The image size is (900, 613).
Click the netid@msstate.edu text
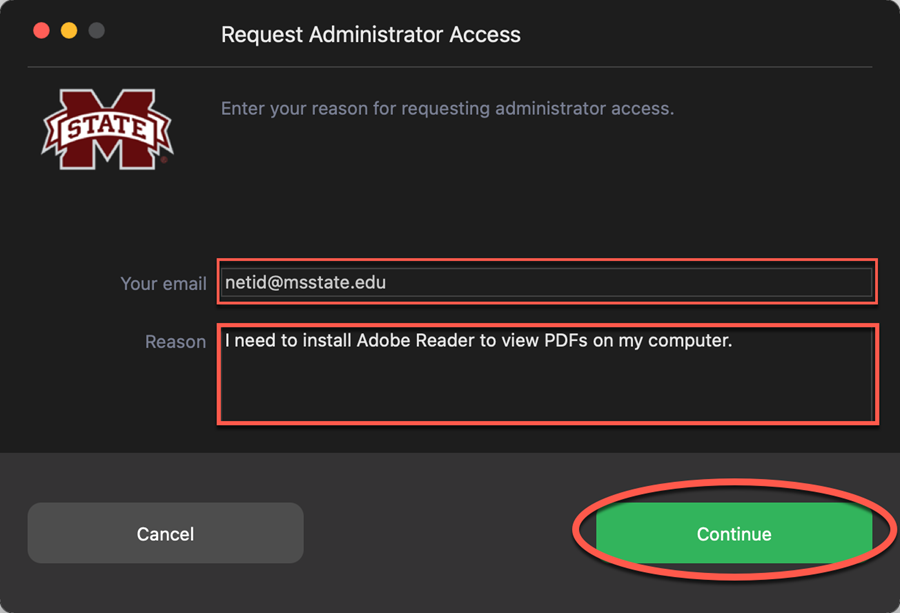click(x=305, y=282)
